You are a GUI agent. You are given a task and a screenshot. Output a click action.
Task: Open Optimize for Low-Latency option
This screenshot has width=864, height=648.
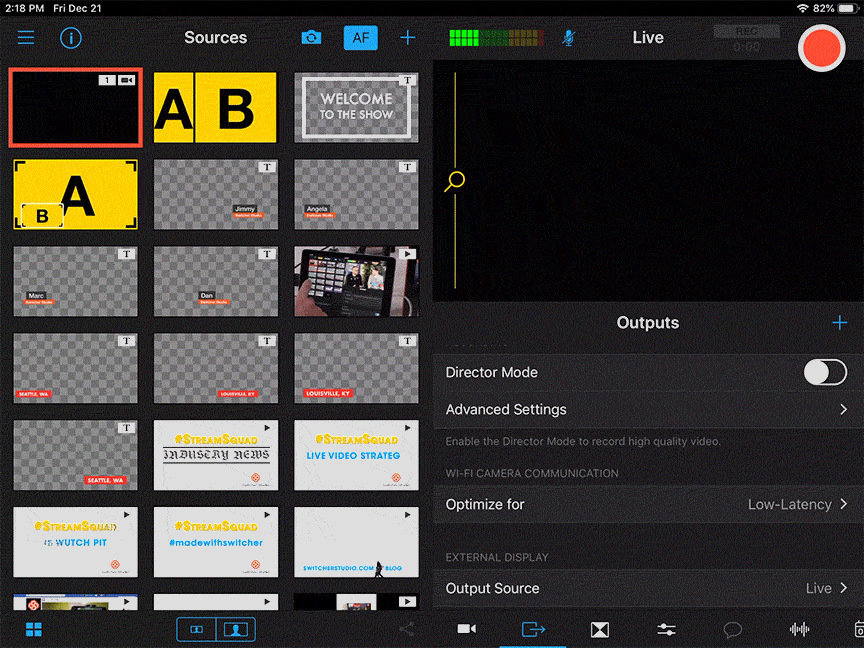click(646, 504)
